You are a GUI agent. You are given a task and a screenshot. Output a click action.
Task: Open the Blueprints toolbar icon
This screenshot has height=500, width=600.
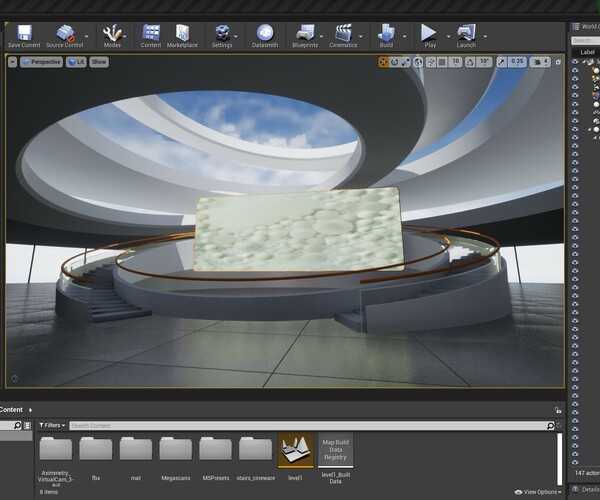coord(305,34)
